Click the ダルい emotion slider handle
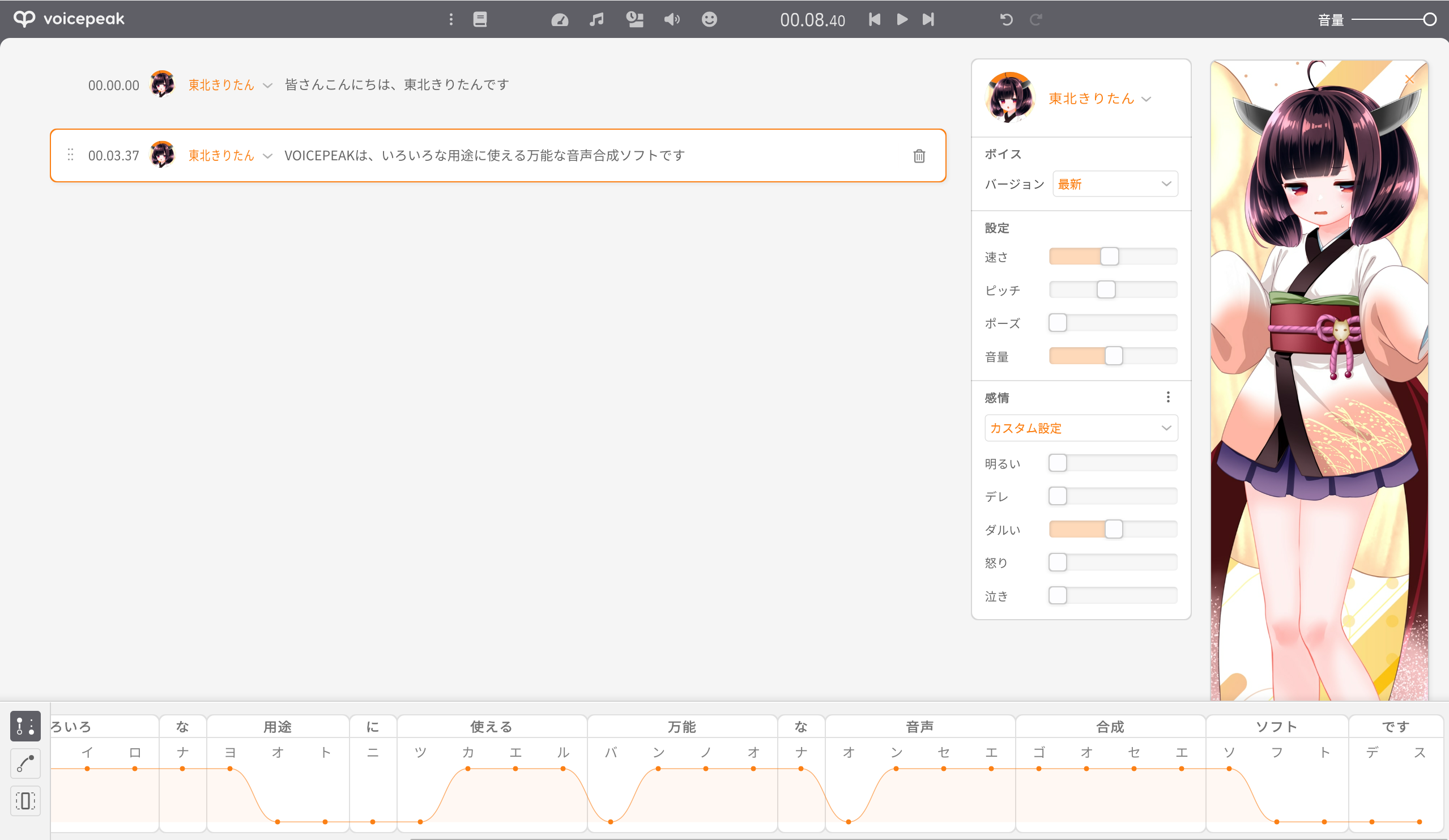The height and width of the screenshot is (840, 1449). (x=1113, y=529)
